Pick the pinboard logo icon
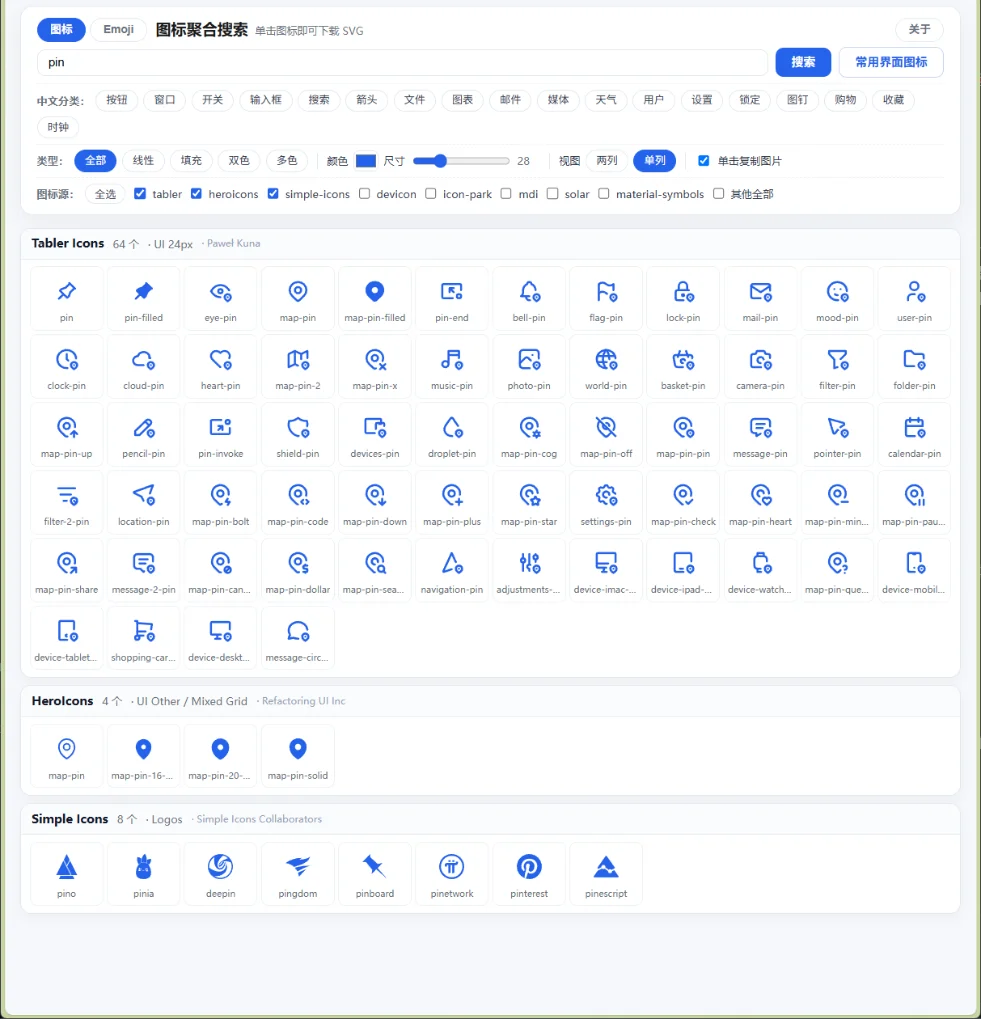This screenshot has width=981, height=1019. click(x=375, y=874)
